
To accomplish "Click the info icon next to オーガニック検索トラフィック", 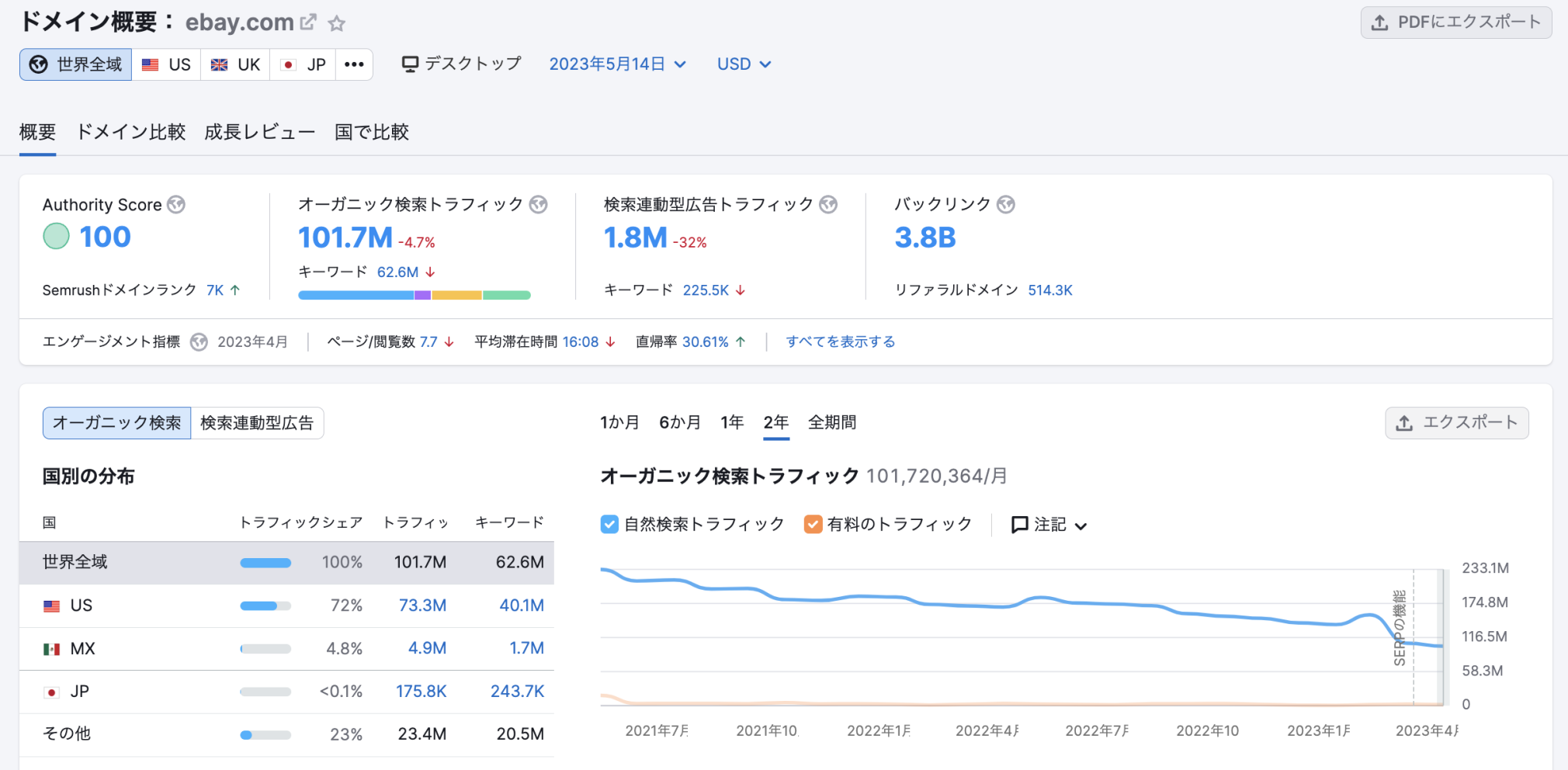I will pos(538,205).
